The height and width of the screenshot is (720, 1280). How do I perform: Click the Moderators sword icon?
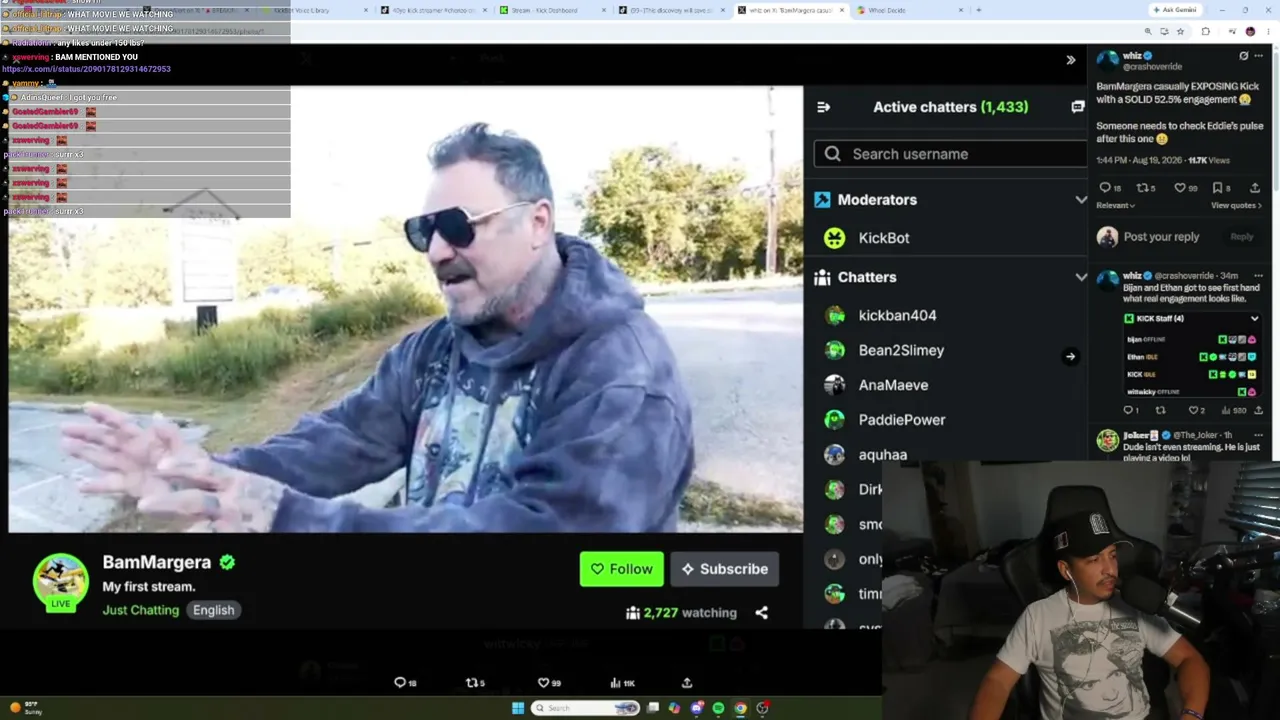pyautogui.click(x=823, y=200)
